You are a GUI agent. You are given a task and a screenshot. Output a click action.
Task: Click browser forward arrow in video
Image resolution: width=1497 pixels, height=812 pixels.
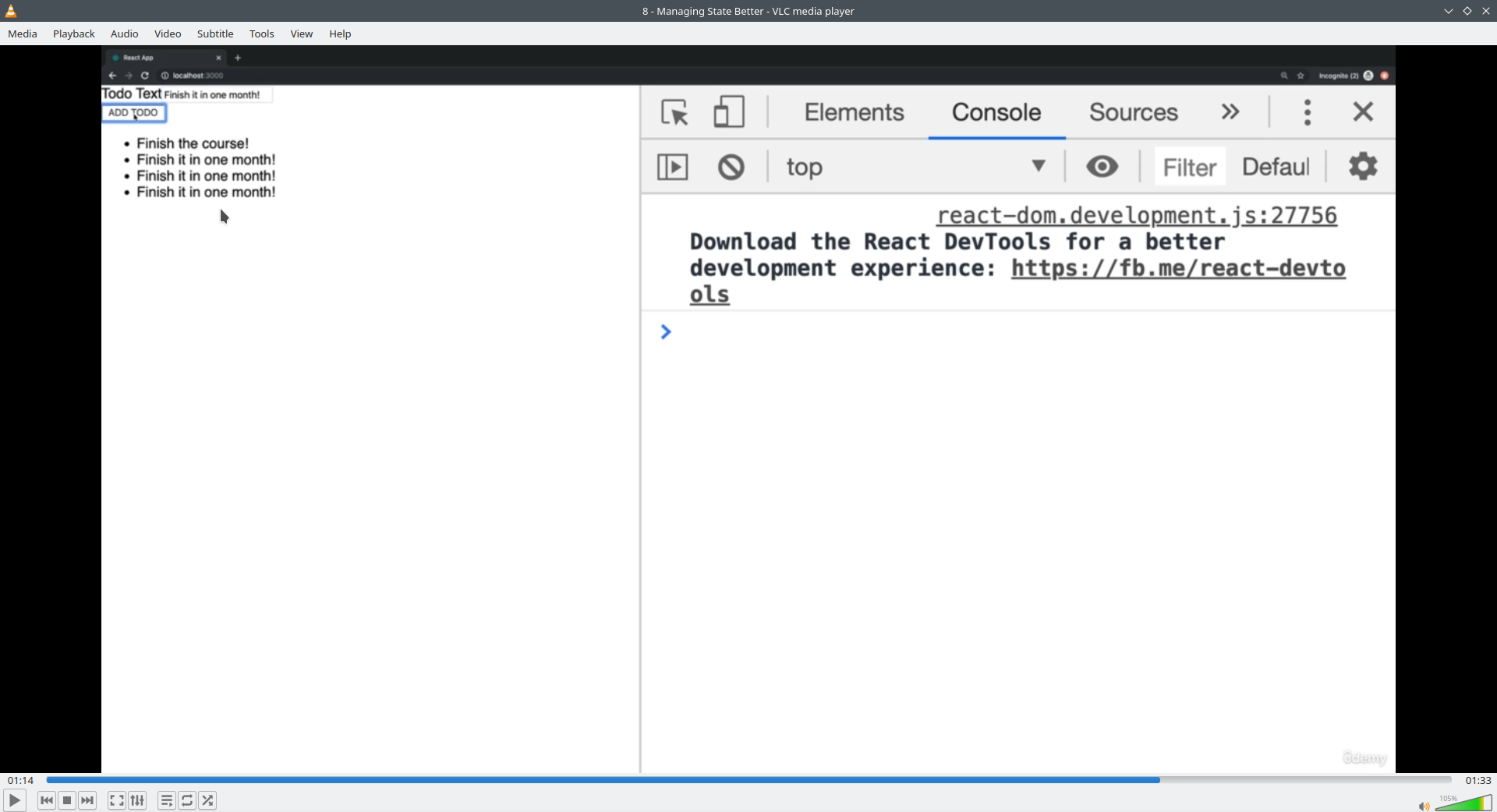[x=129, y=76]
